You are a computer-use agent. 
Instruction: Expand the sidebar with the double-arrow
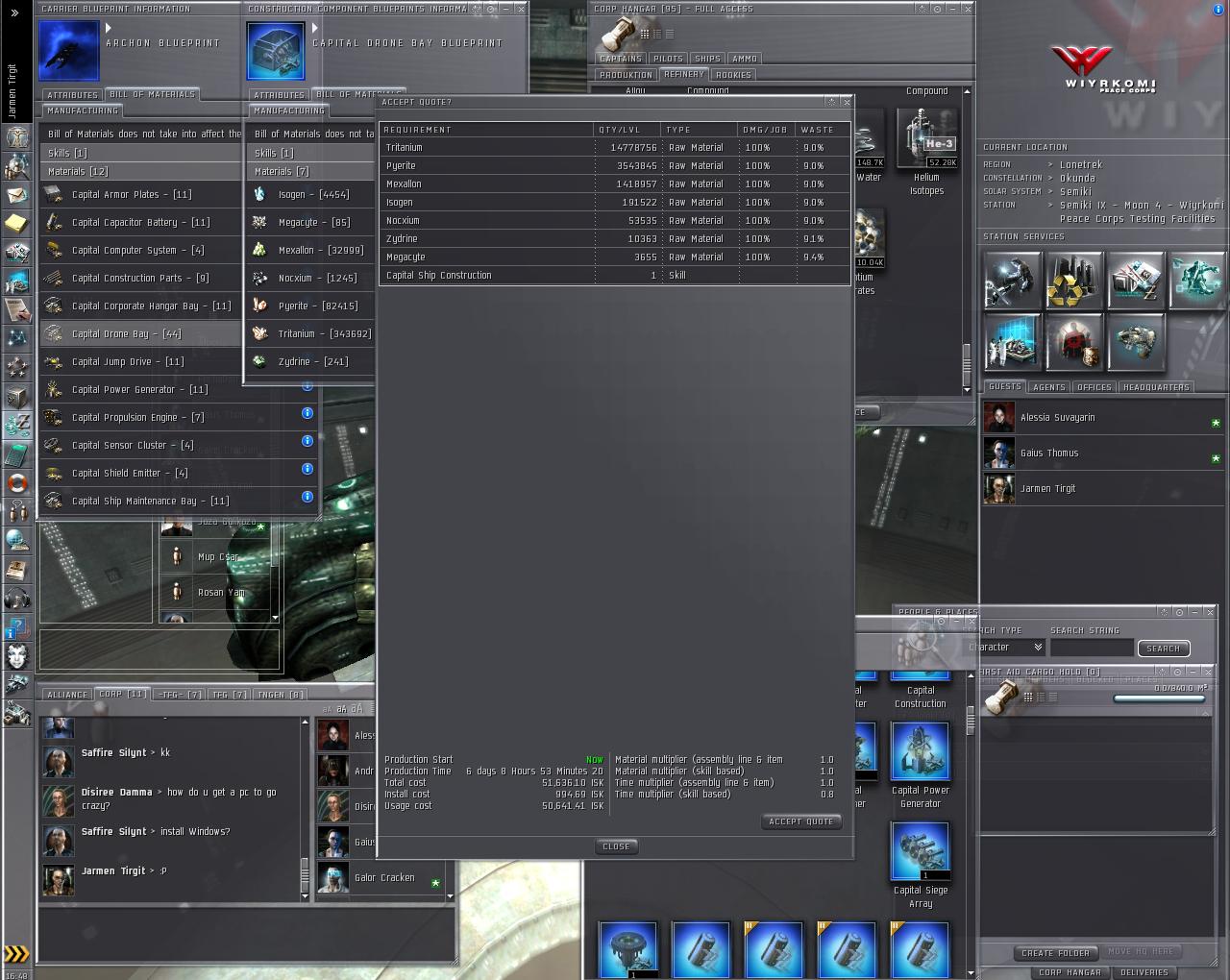coord(14,12)
